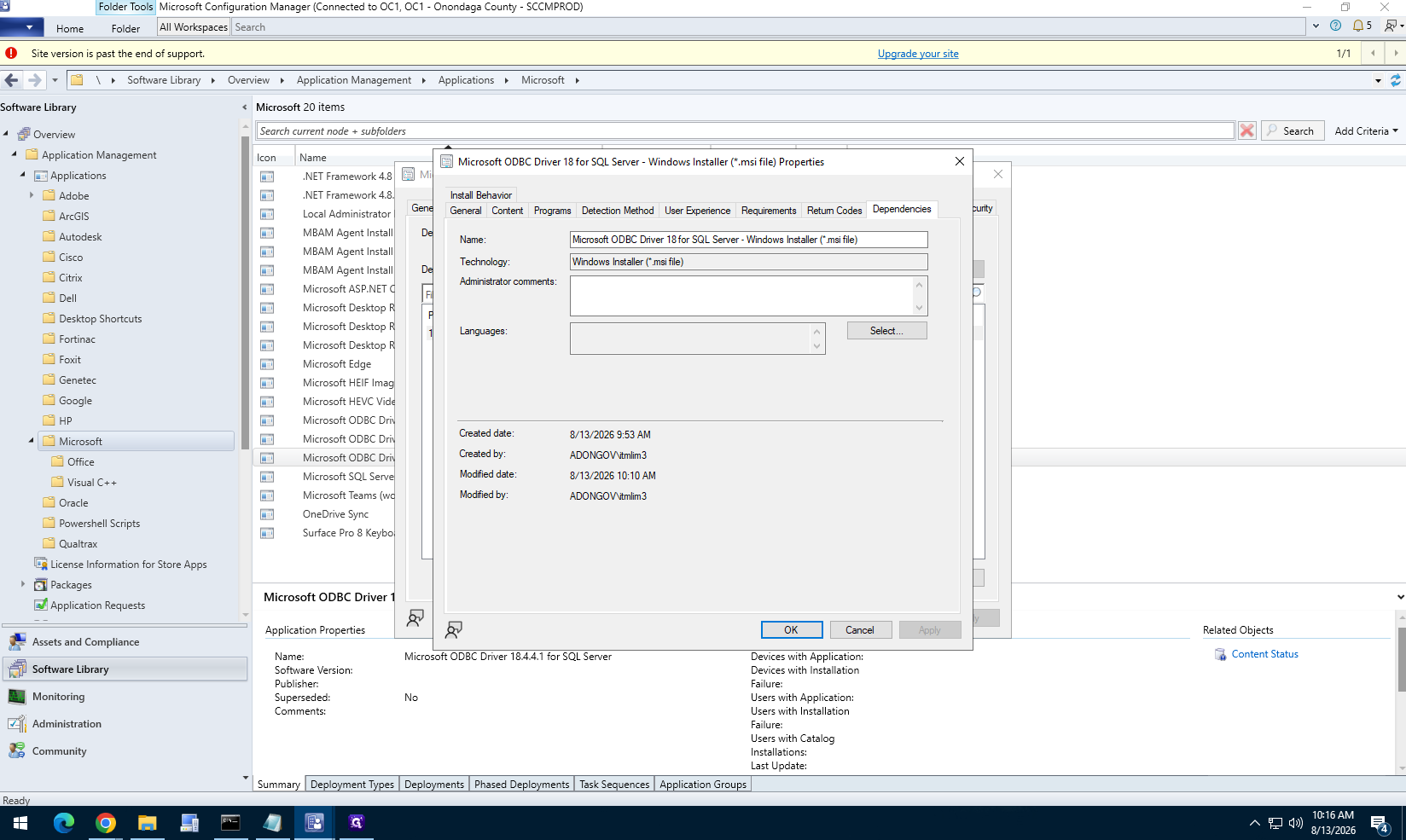
Task: Switch to the Deployment Types bottom tab
Action: click(x=352, y=785)
